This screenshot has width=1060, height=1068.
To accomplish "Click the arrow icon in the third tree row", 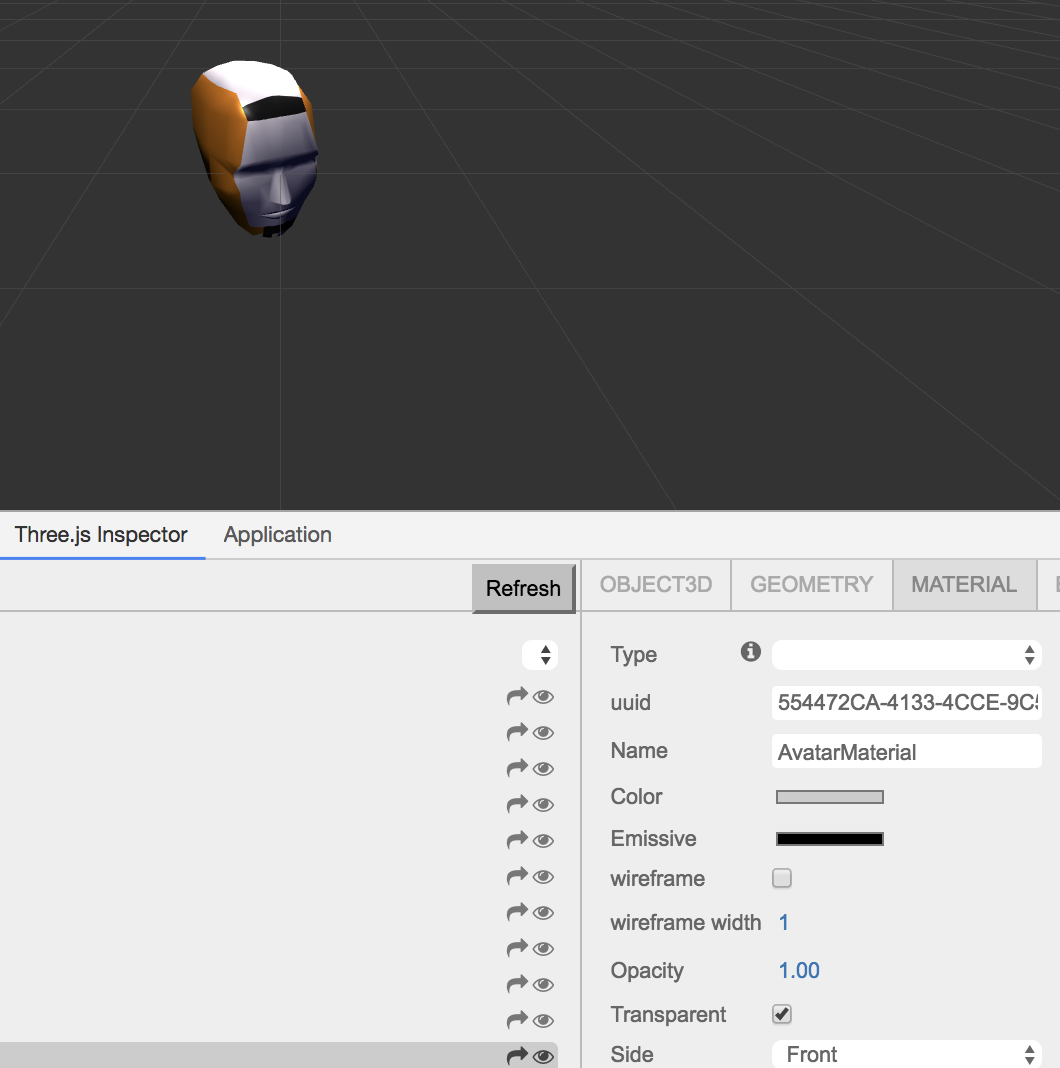I will pos(517,768).
